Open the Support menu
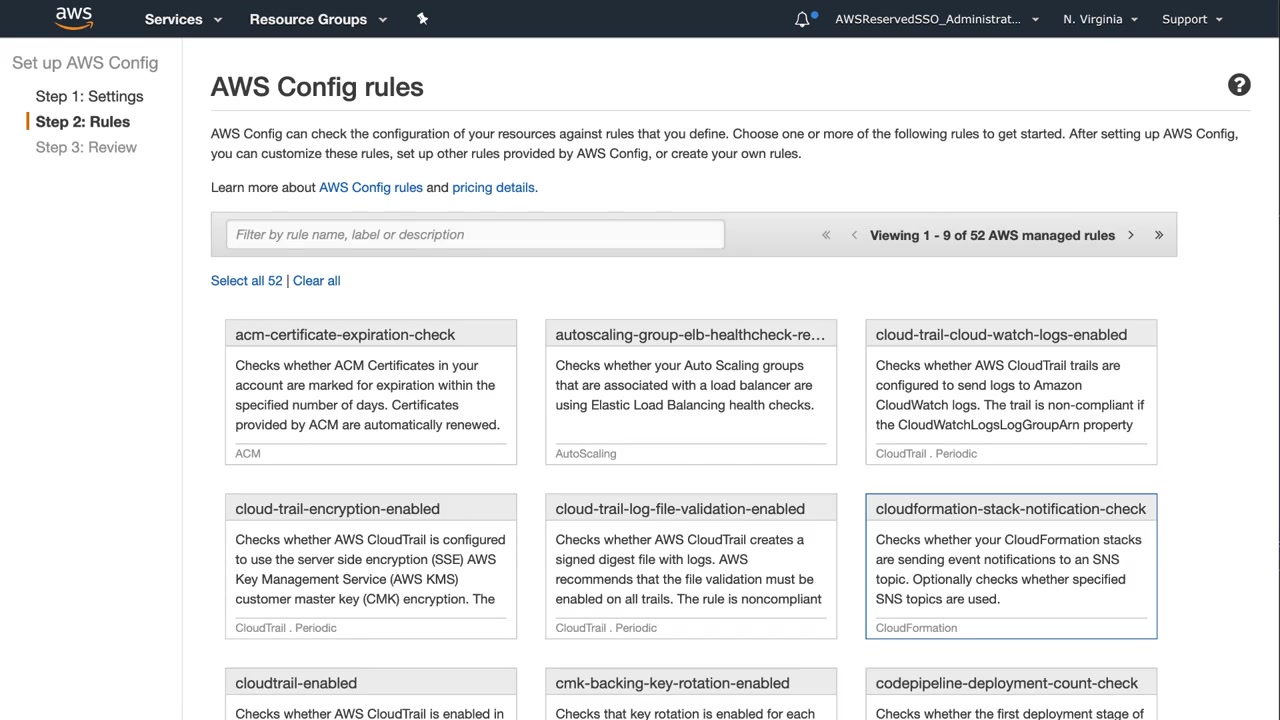This screenshot has width=1280, height=720. (x=1192, y=19)
